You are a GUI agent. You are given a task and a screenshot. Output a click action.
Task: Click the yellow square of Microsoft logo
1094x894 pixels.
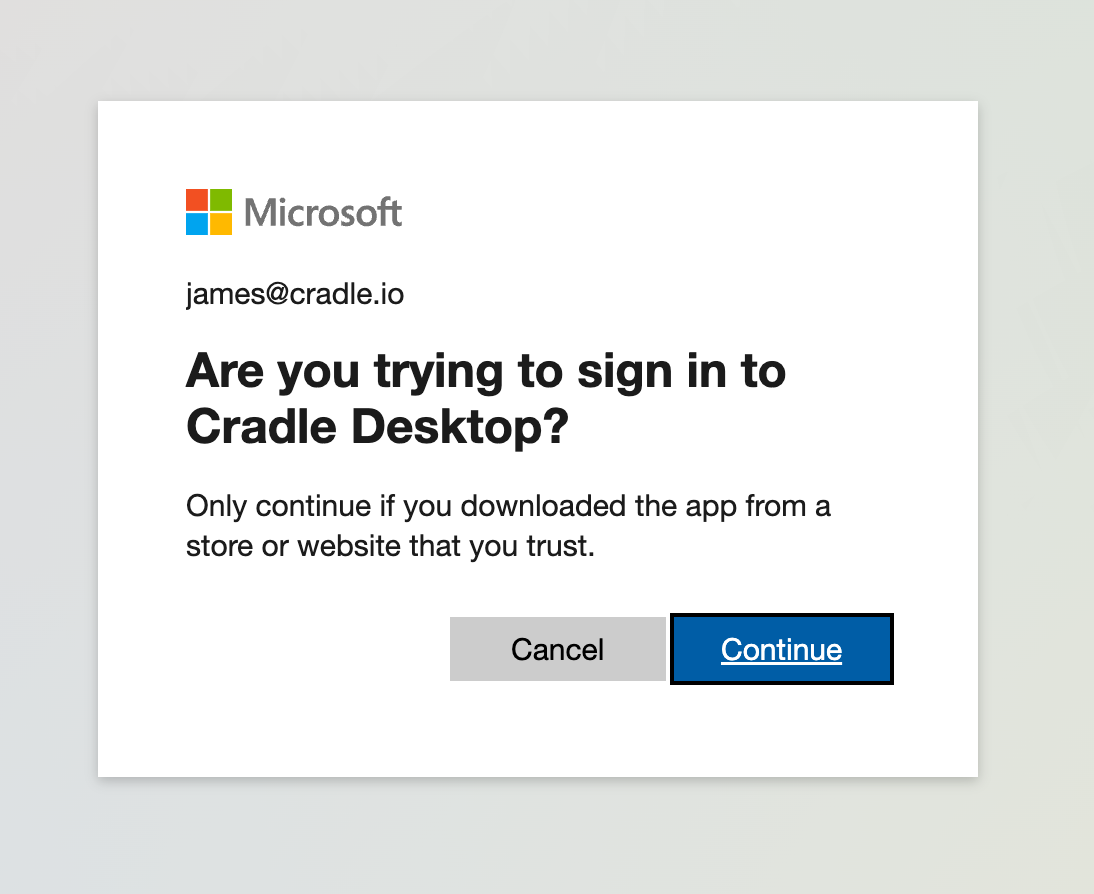(x=221, y=224)
